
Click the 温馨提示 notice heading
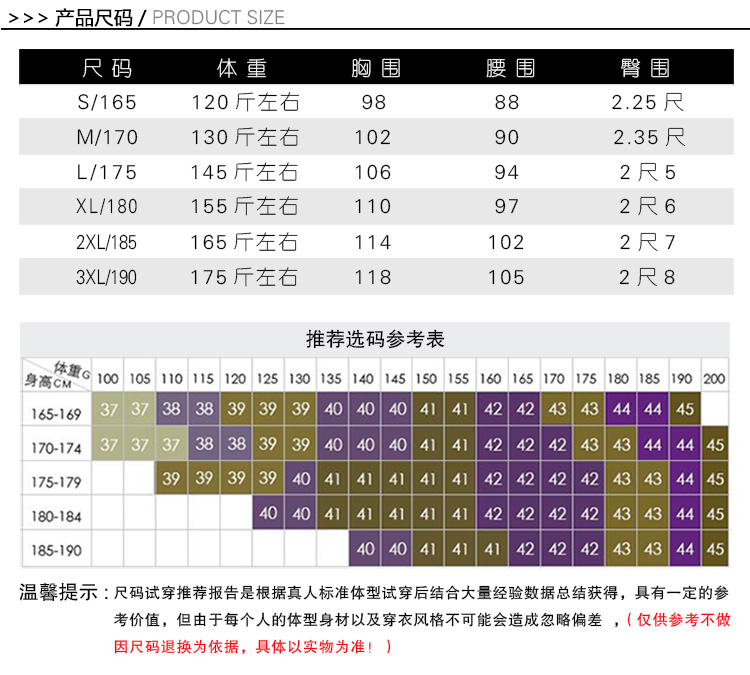(x=58, y=592)
